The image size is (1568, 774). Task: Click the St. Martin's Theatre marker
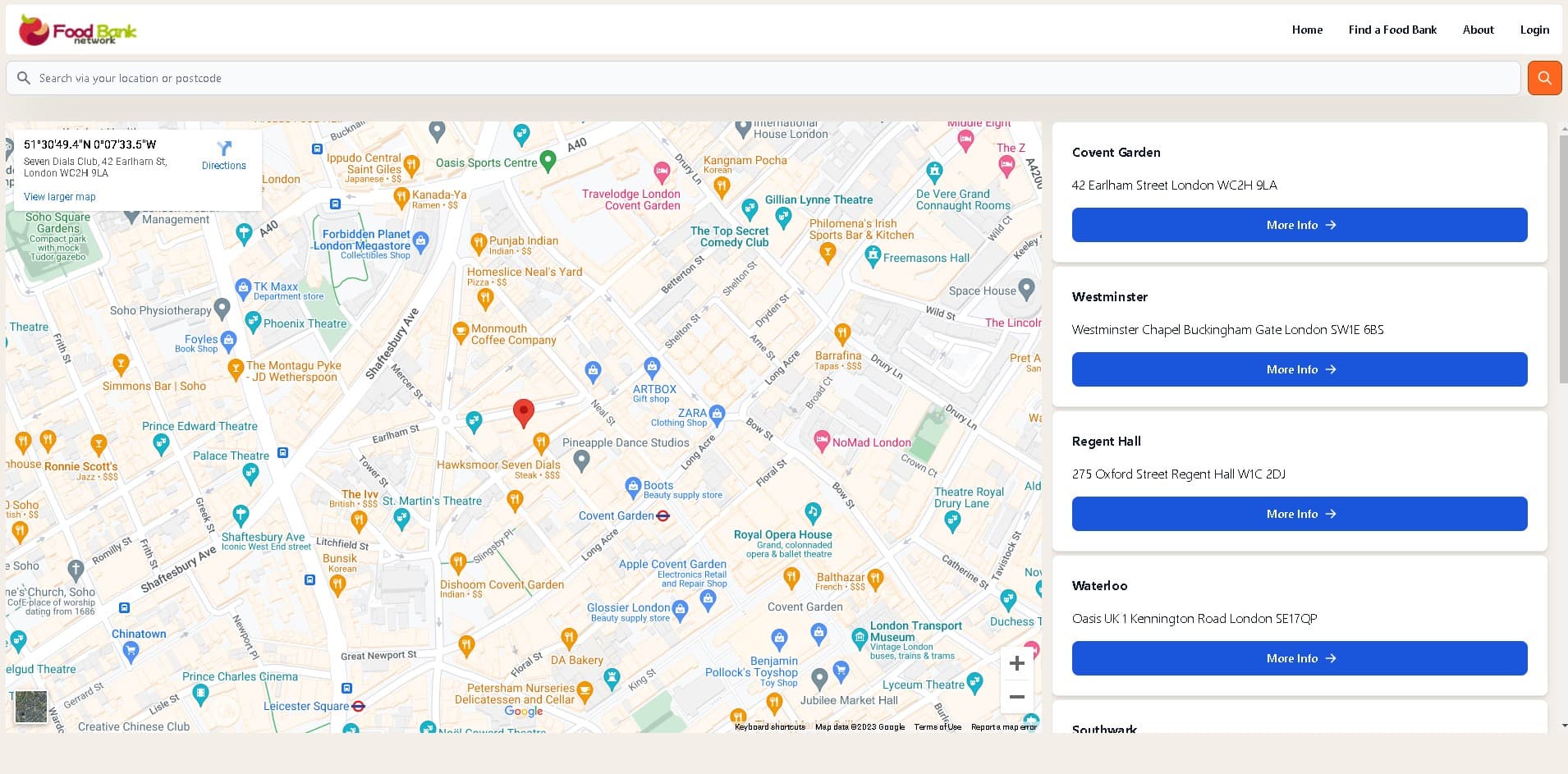(x=401, y=518)
